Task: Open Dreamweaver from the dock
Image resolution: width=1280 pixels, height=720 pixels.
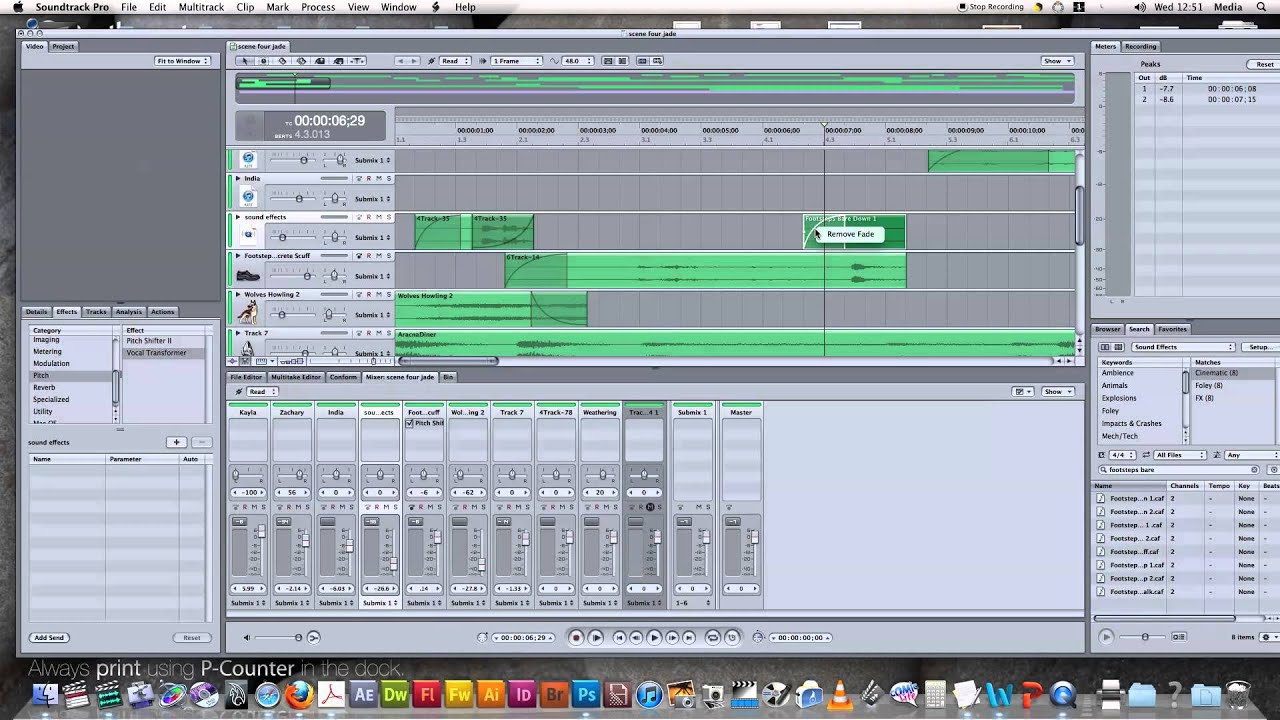Action: 395,694
